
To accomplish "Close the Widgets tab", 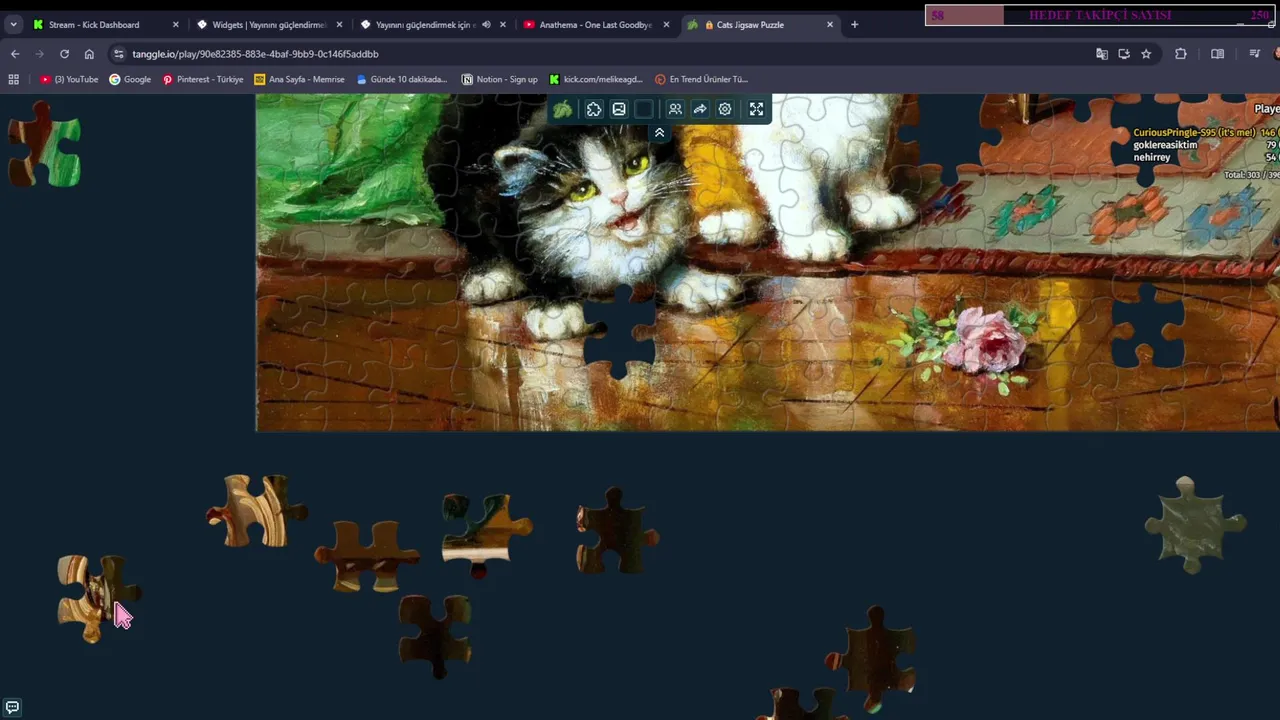I will (339, 24).
